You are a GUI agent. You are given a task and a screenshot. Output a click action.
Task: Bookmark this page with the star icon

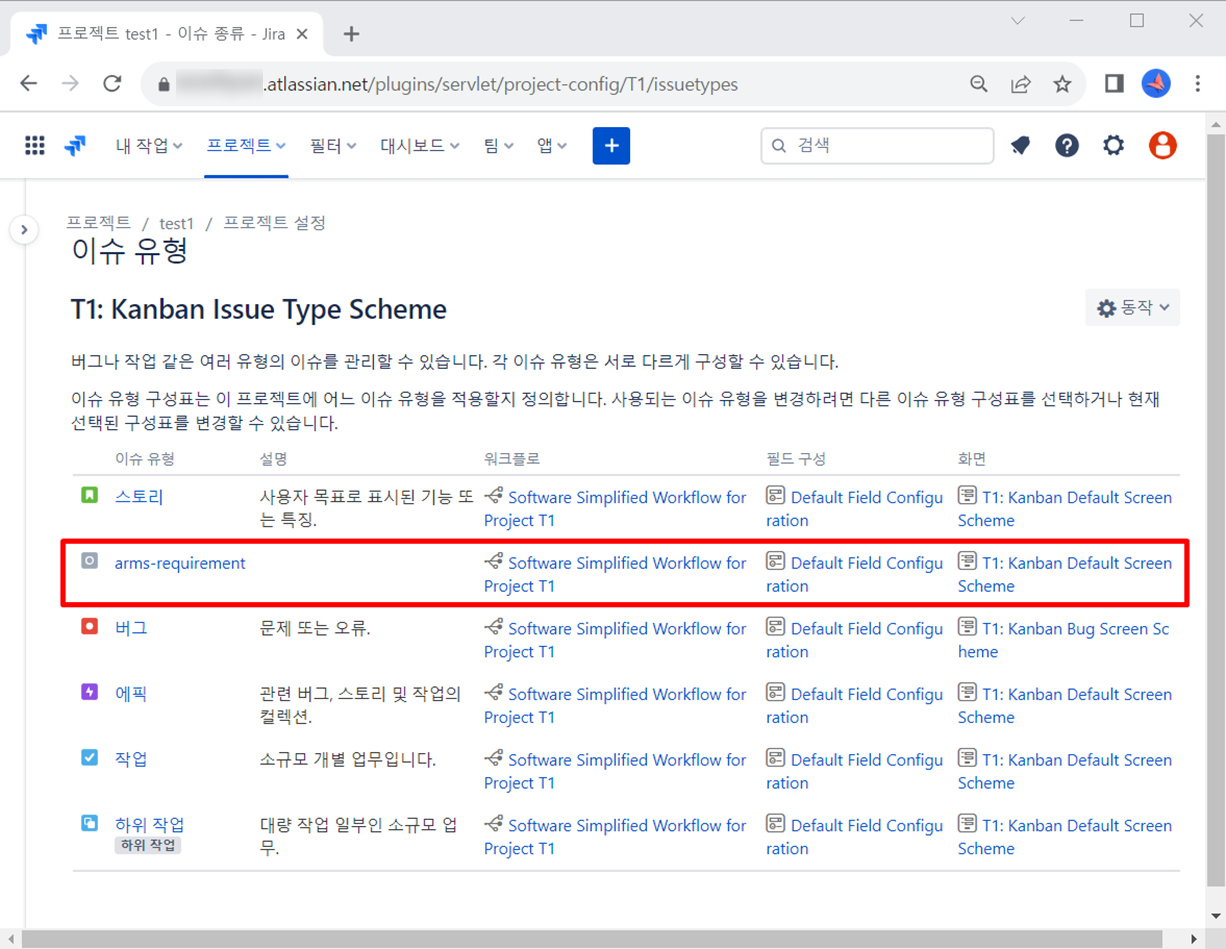tap(1062, 84)
